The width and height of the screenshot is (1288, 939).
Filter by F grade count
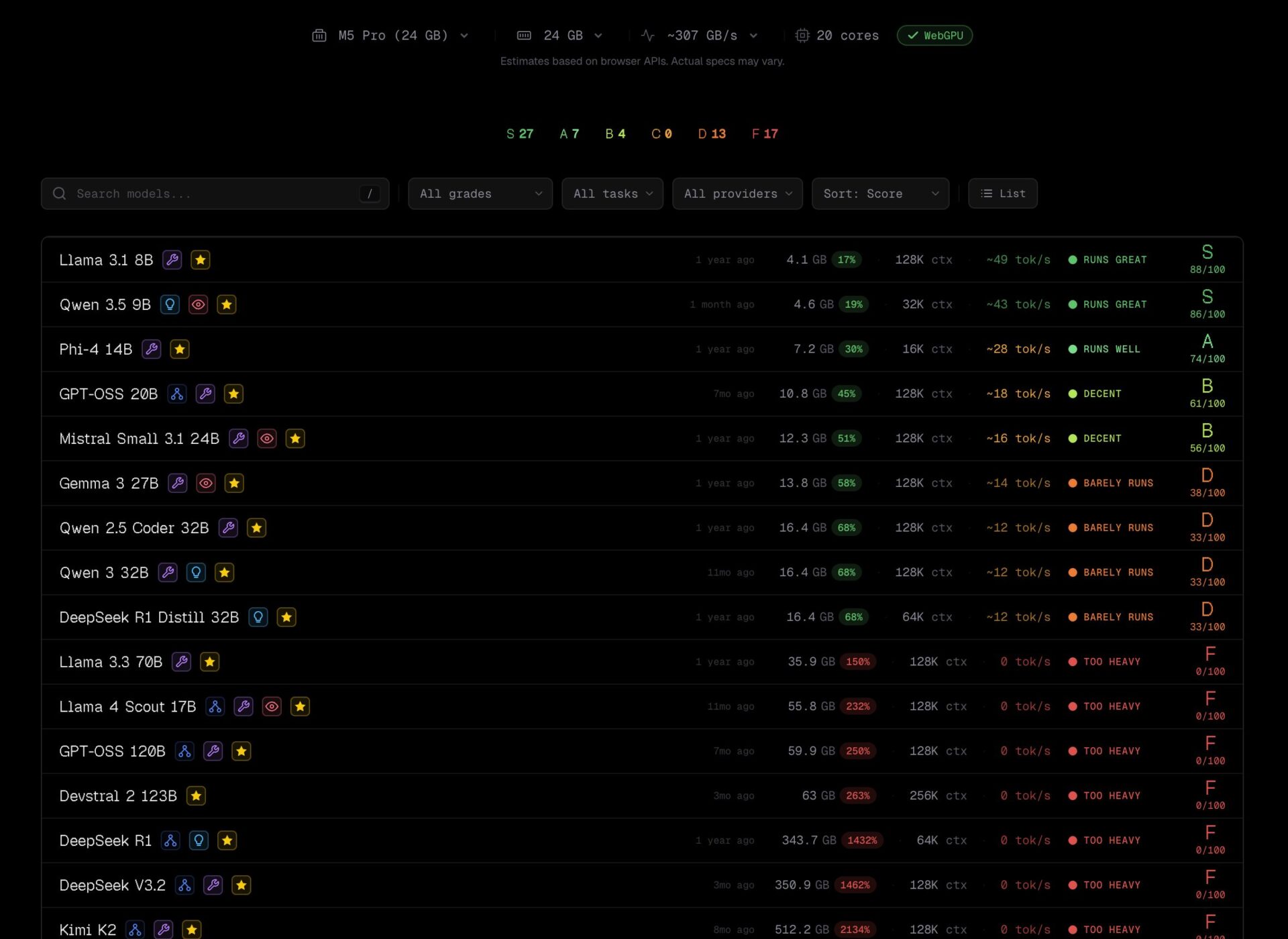click(x=765, y=134)
